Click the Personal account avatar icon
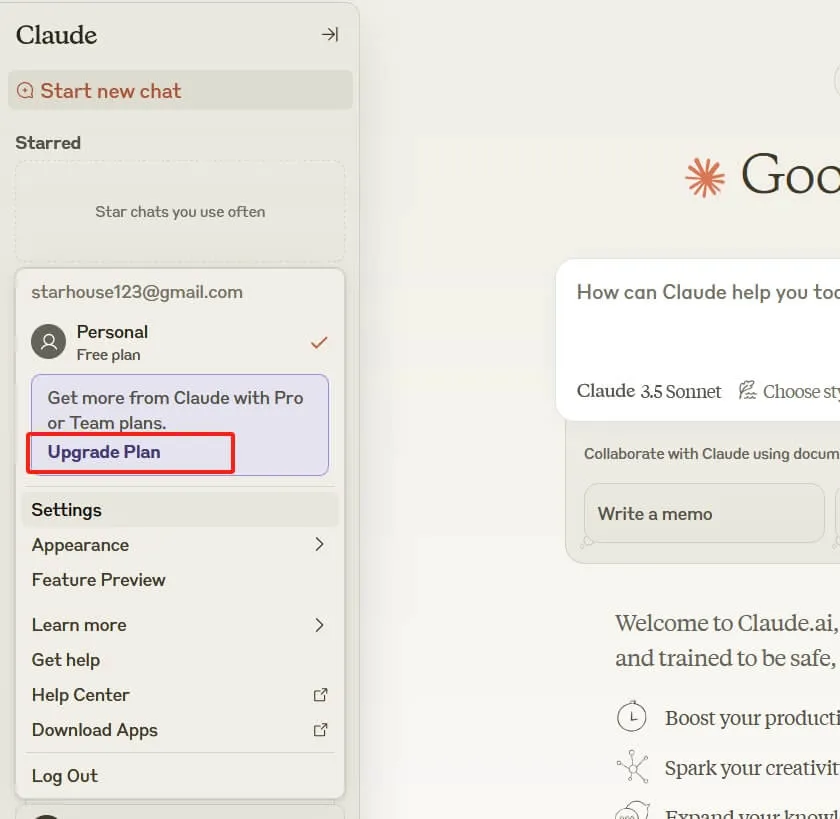This screenshot has height=819, width=840. [48, 341]
